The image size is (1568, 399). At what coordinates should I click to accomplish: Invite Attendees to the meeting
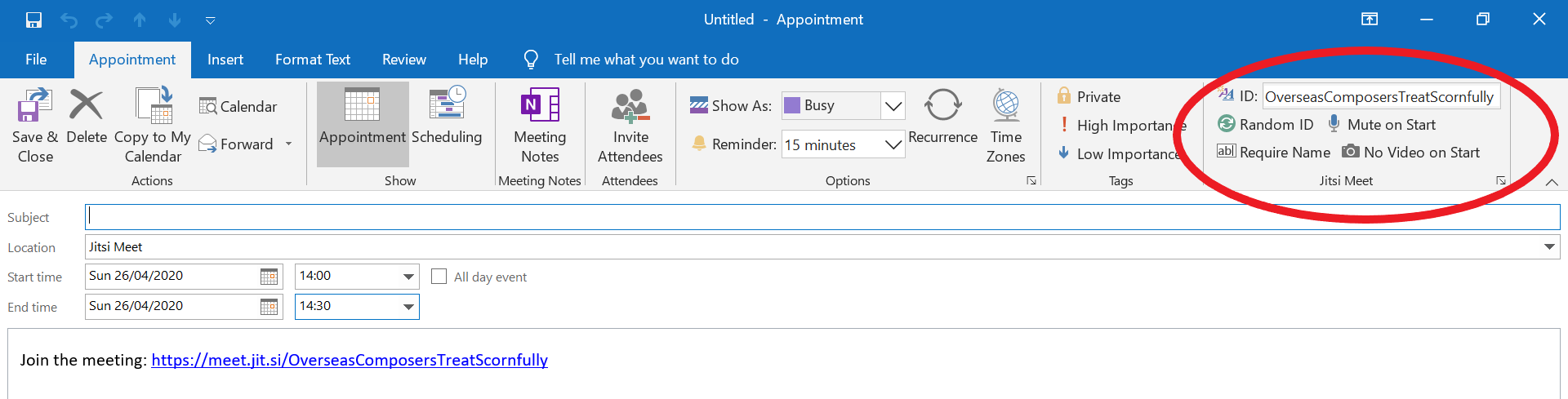(x=630, y=126)
